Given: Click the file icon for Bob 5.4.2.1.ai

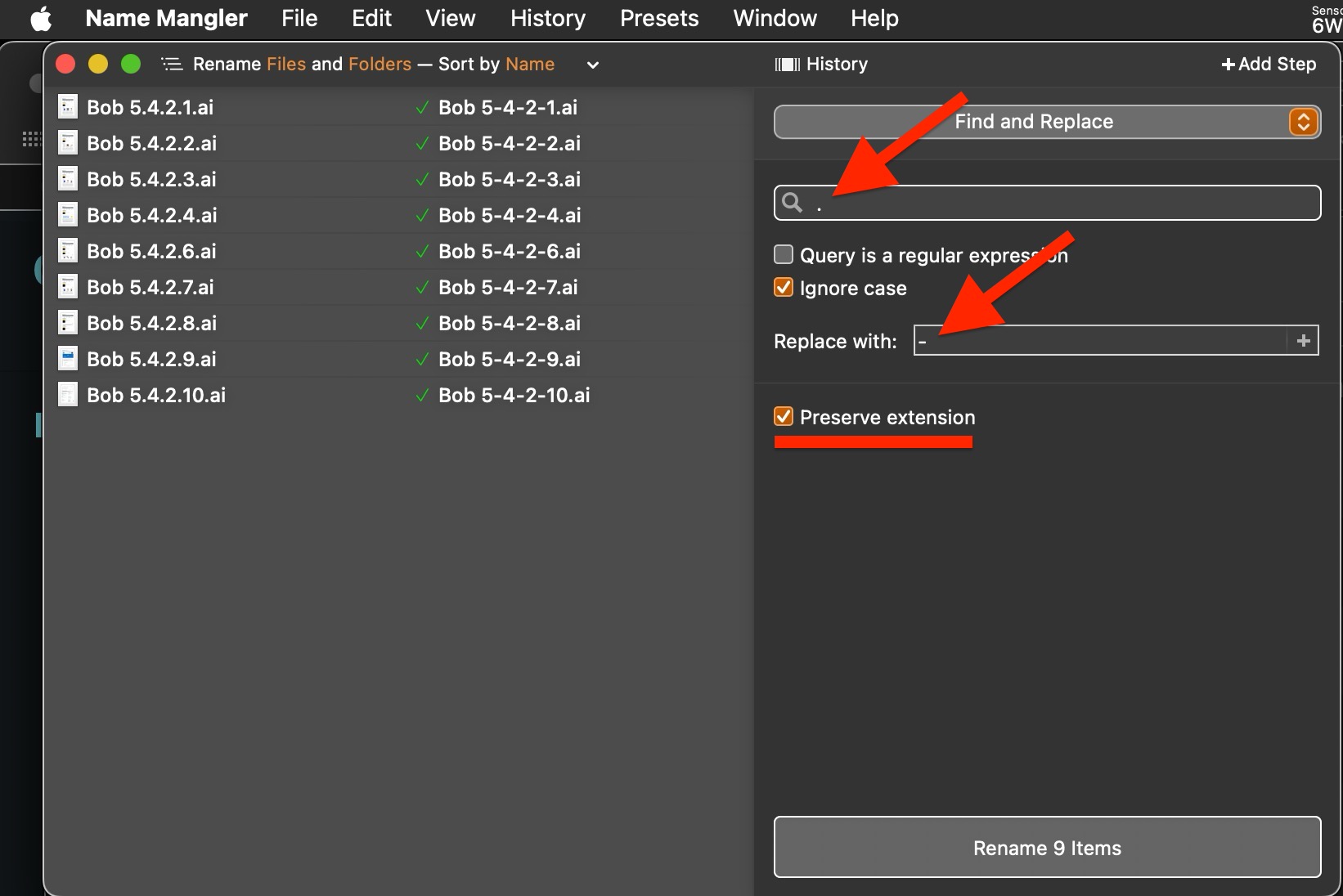Looking at the screenshot, I should tap(68, 107).
